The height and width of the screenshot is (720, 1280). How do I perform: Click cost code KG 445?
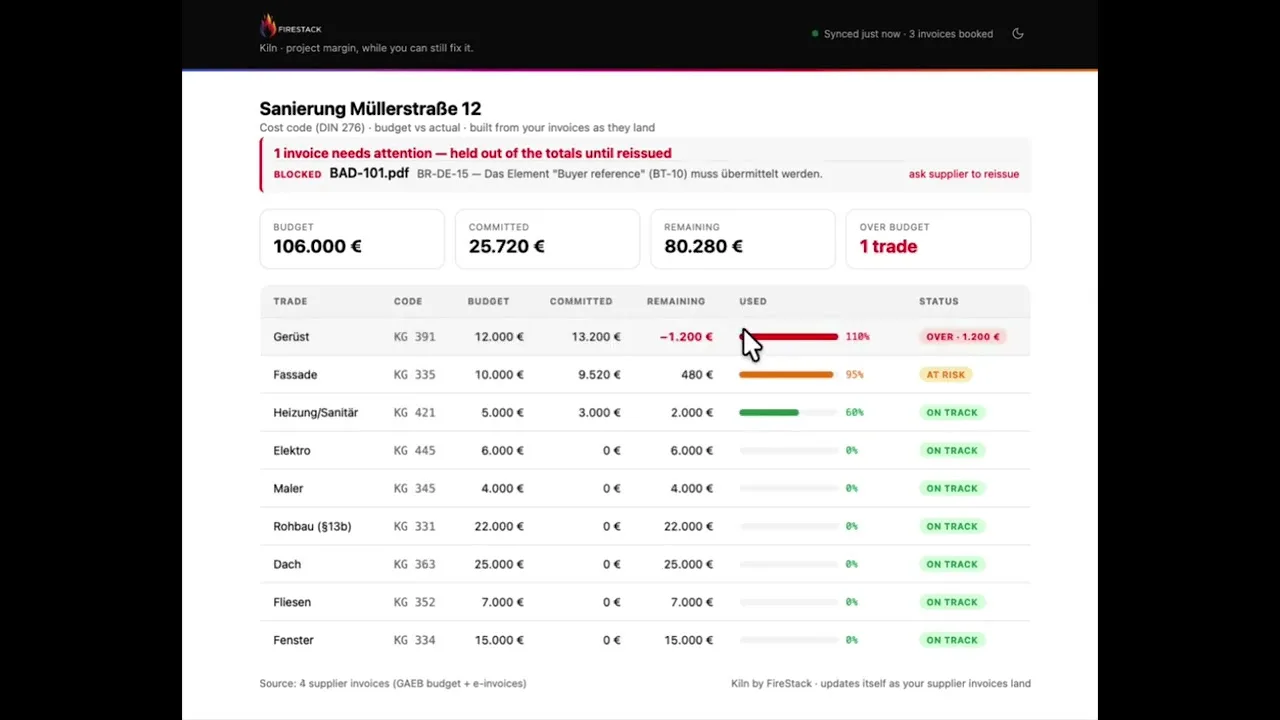tap(414, 451)
